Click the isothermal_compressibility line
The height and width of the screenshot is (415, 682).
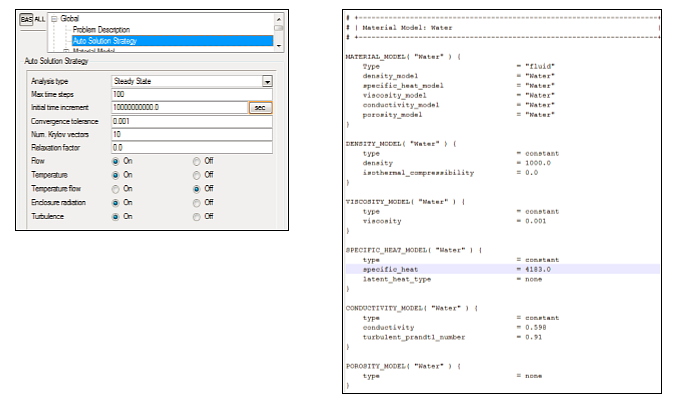[x=451, y=173]
